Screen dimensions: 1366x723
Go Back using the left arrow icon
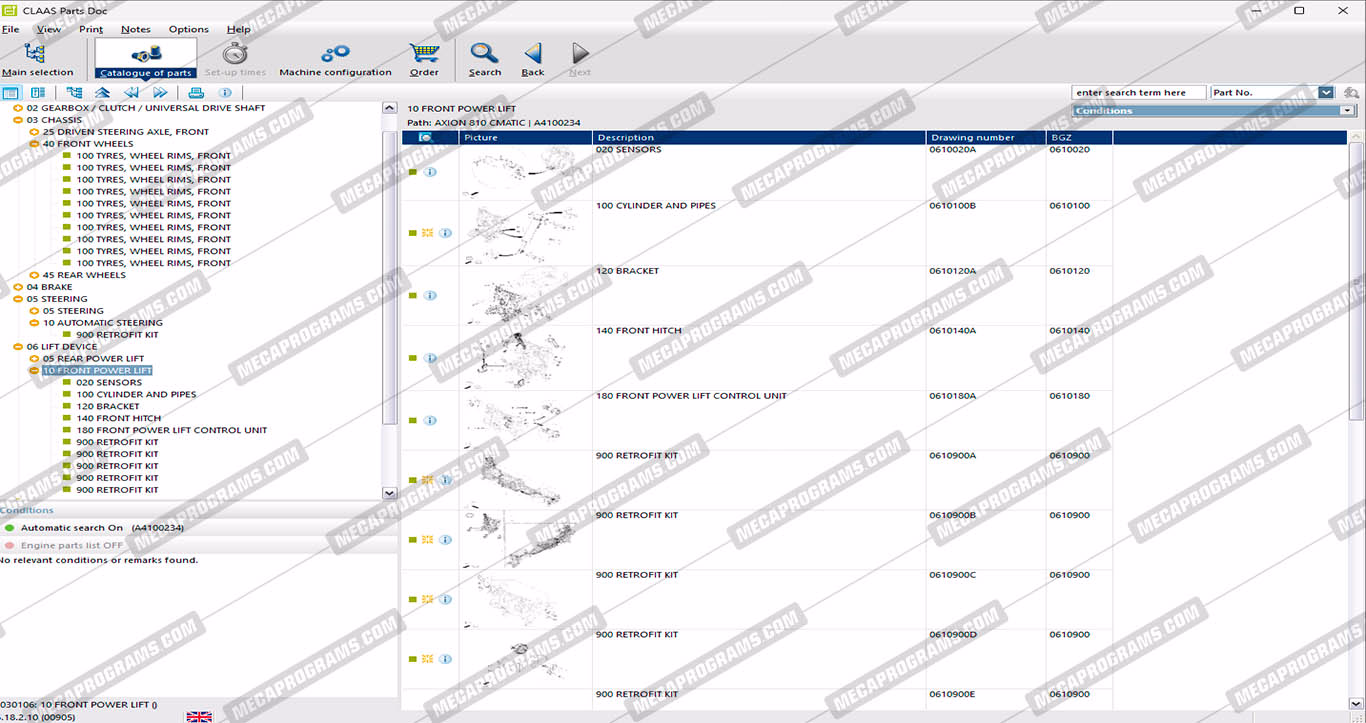[533, 54]
